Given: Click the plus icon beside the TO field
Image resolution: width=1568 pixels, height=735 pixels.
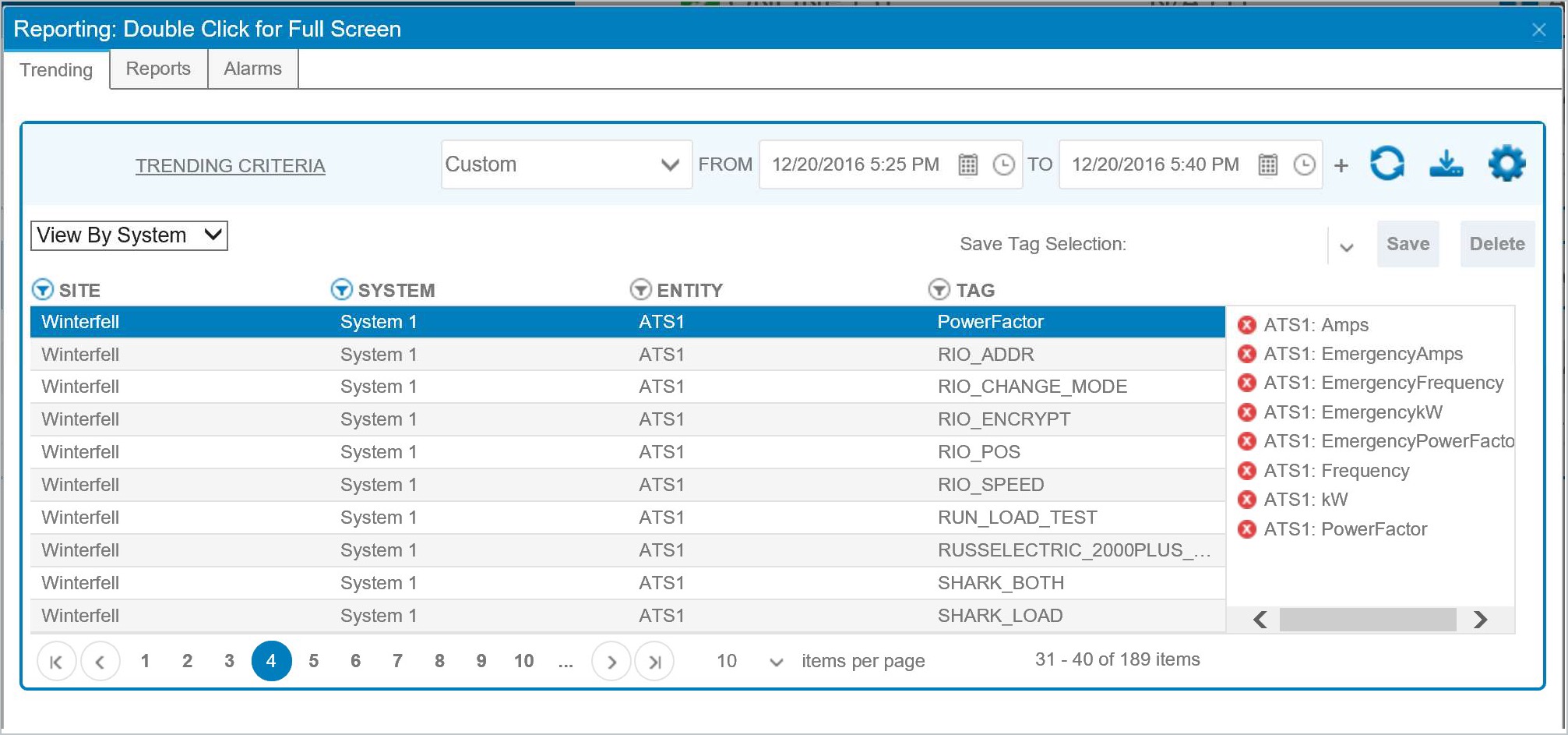Looking at the screenshot, I should pos(1341,165).
